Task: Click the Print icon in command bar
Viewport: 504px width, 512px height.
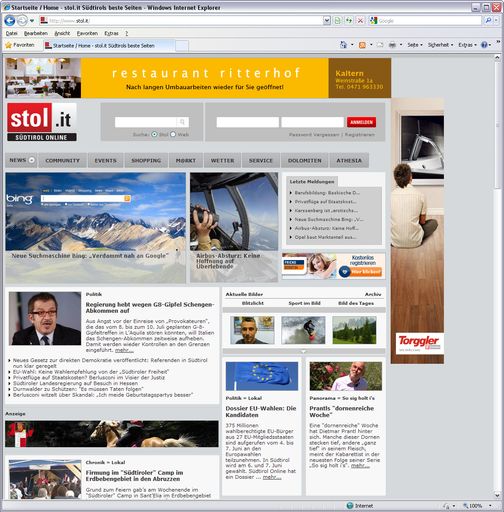Action: 392,45
